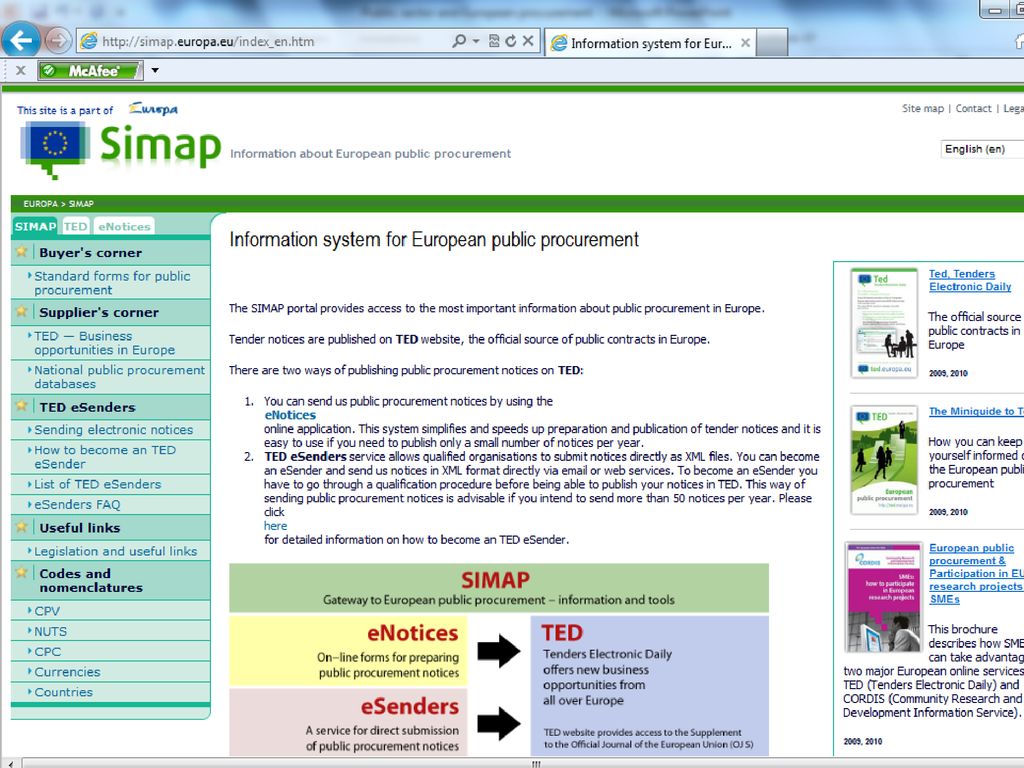
Task: Open the Site map link
Action: click(923, 108)
